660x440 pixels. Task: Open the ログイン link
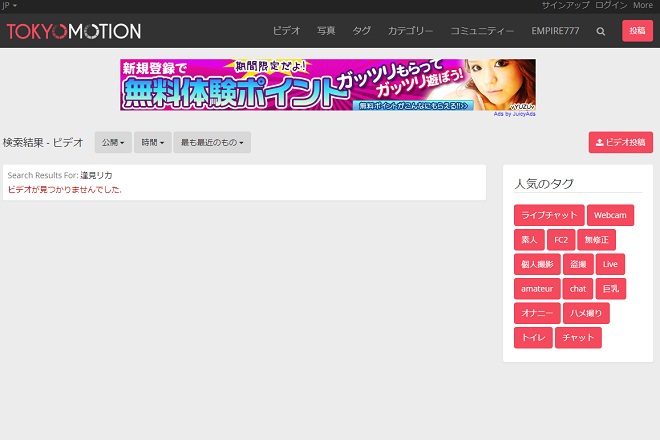click(x=611, y=6)
